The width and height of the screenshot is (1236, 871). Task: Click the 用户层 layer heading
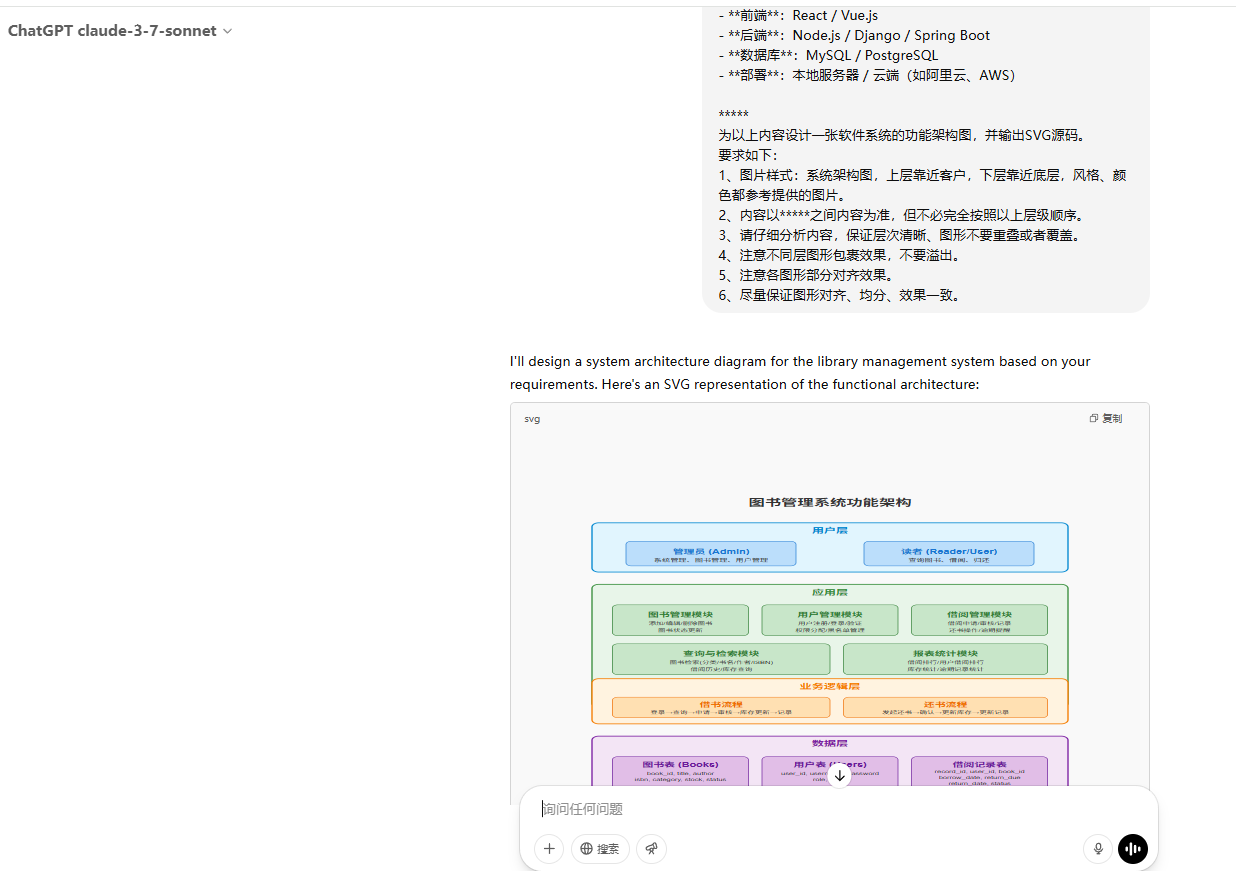click(x=830, y=530)
